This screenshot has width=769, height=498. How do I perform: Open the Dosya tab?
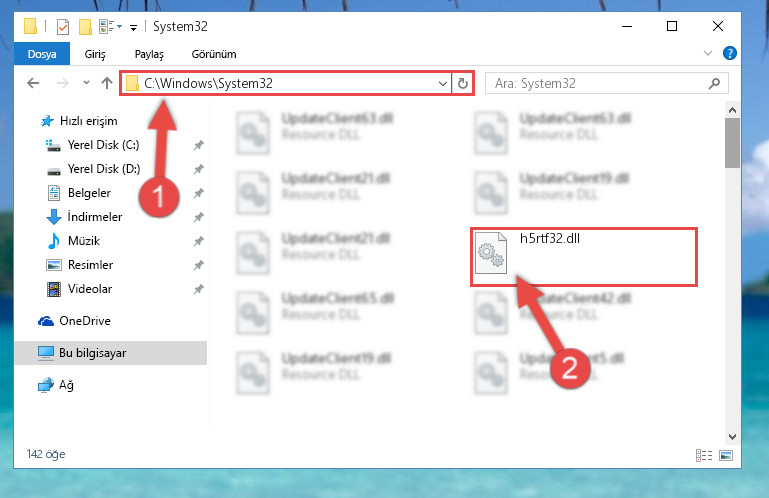pos(42,54)
